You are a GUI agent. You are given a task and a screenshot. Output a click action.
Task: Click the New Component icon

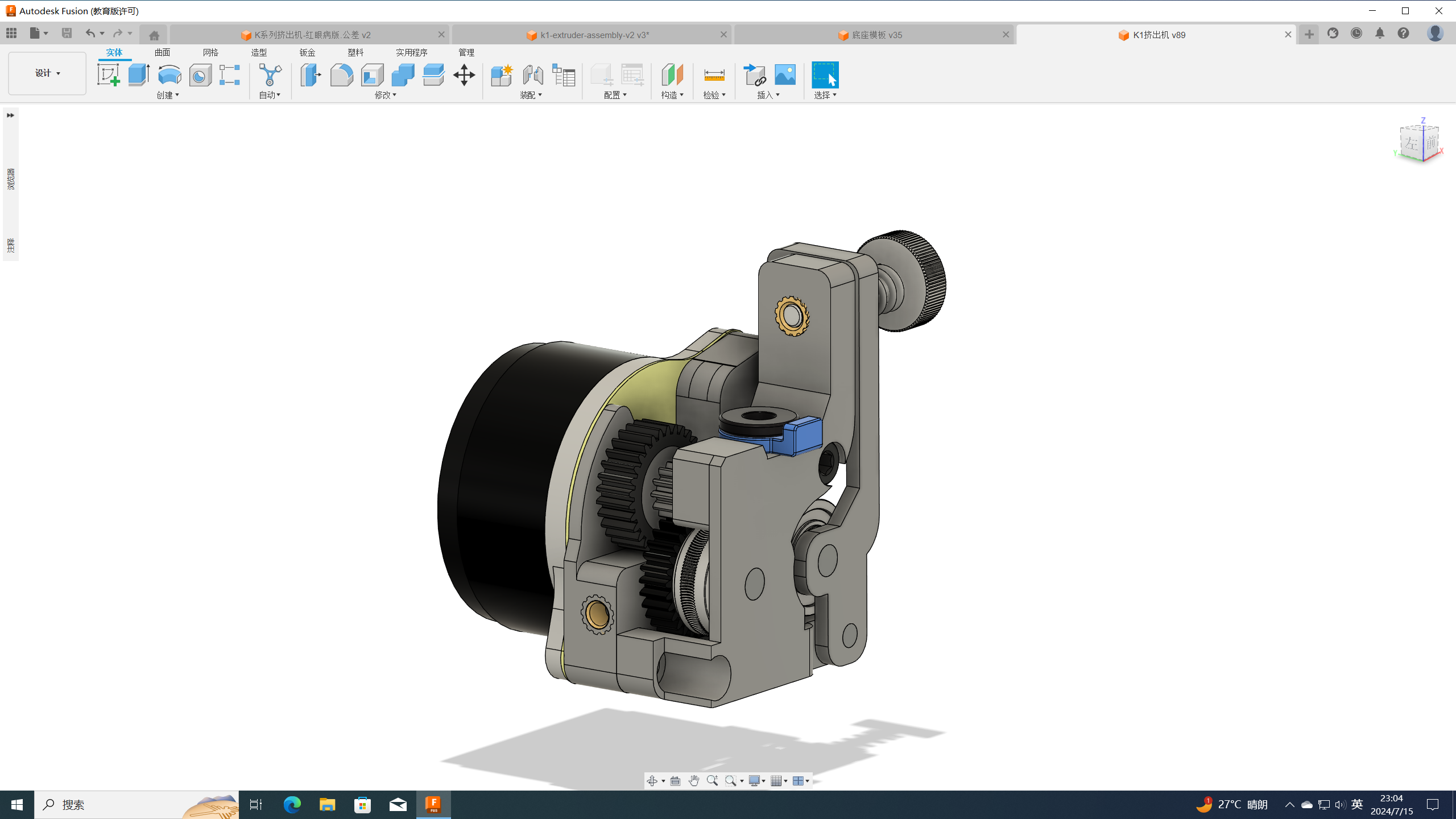coord(502,75)
